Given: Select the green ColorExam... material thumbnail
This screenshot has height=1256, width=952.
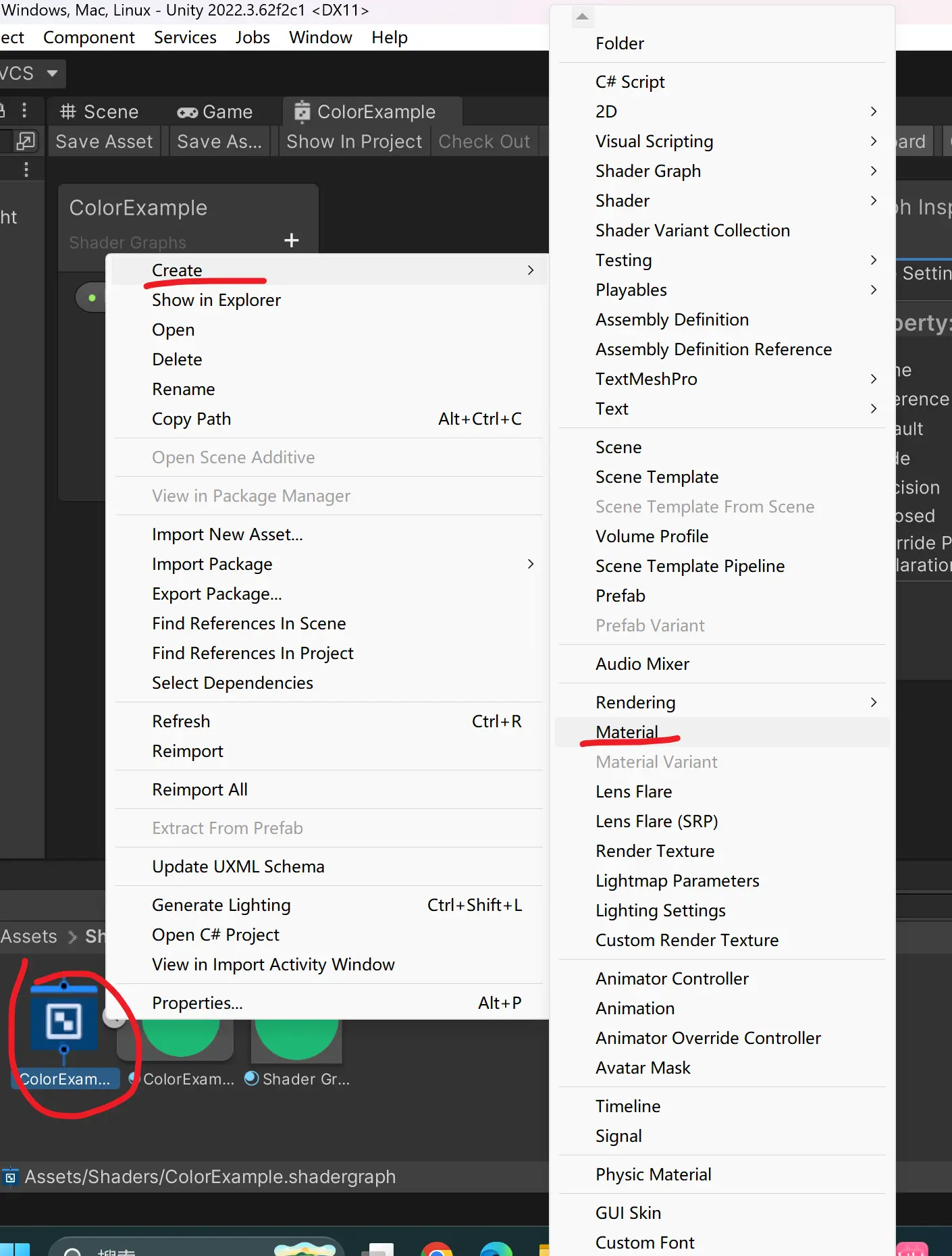Looking at the screenshot, I should click(180, 1040).
